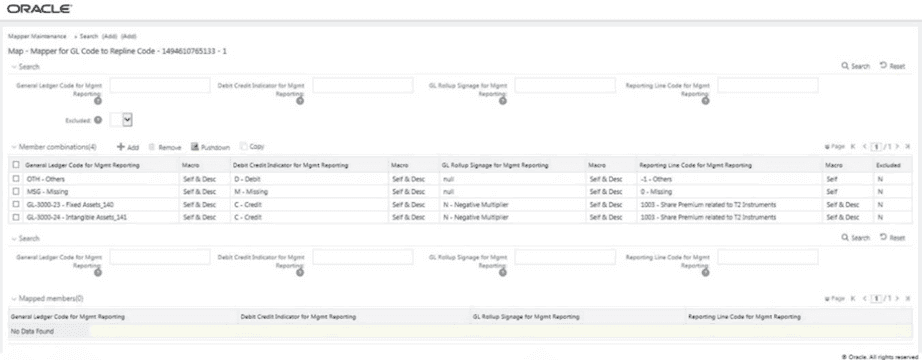
Task: Check the OTH - Others row checkbox
Action: click(x=16, y=179)
